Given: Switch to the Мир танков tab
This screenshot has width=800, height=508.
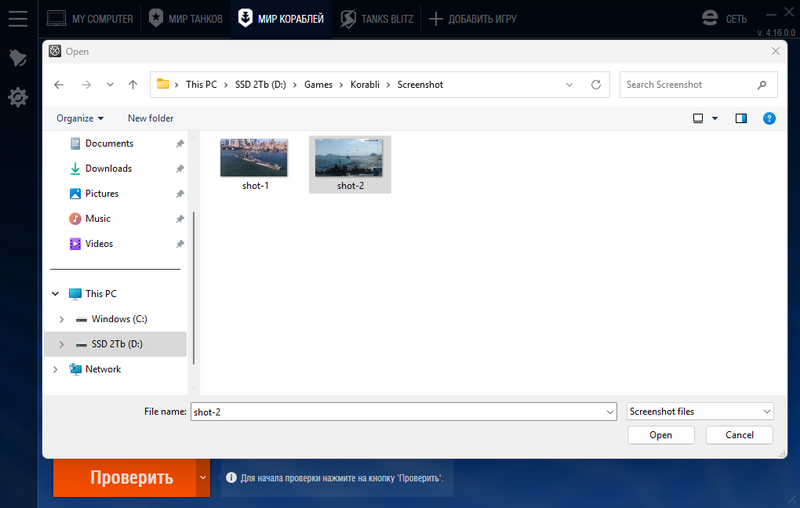Looking at the screenshot, I should (x=186, y=19).
